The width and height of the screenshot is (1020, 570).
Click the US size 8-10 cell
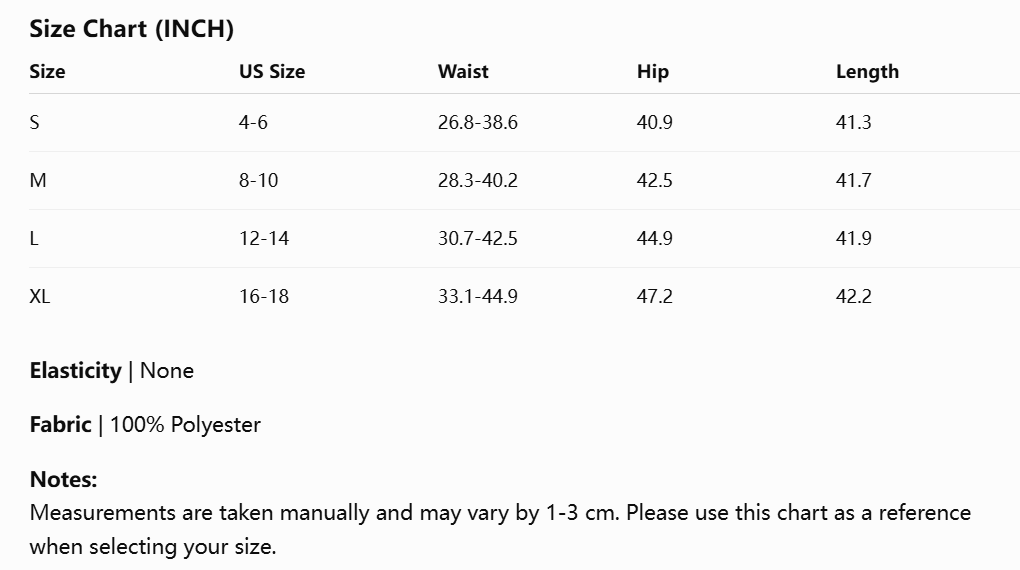258,180
